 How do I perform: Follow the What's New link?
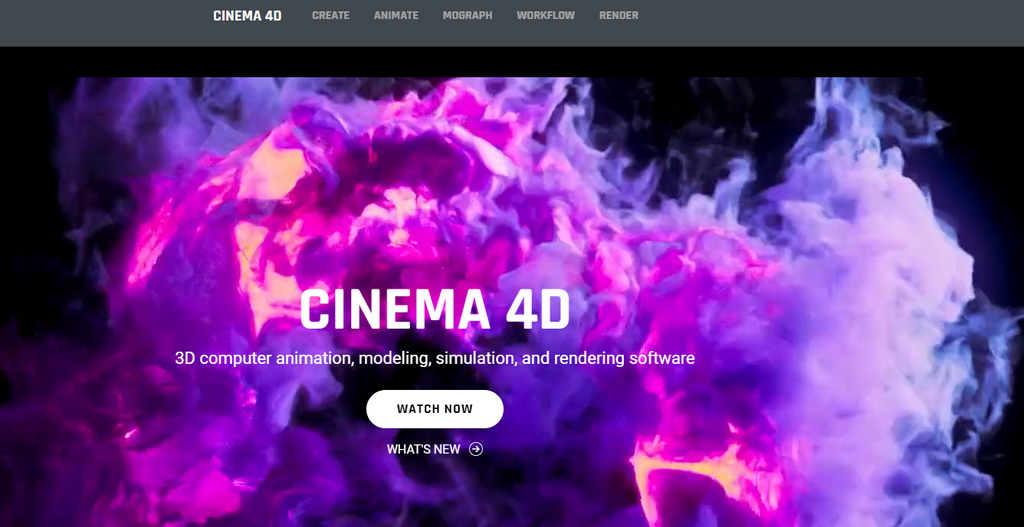(434, 449)
